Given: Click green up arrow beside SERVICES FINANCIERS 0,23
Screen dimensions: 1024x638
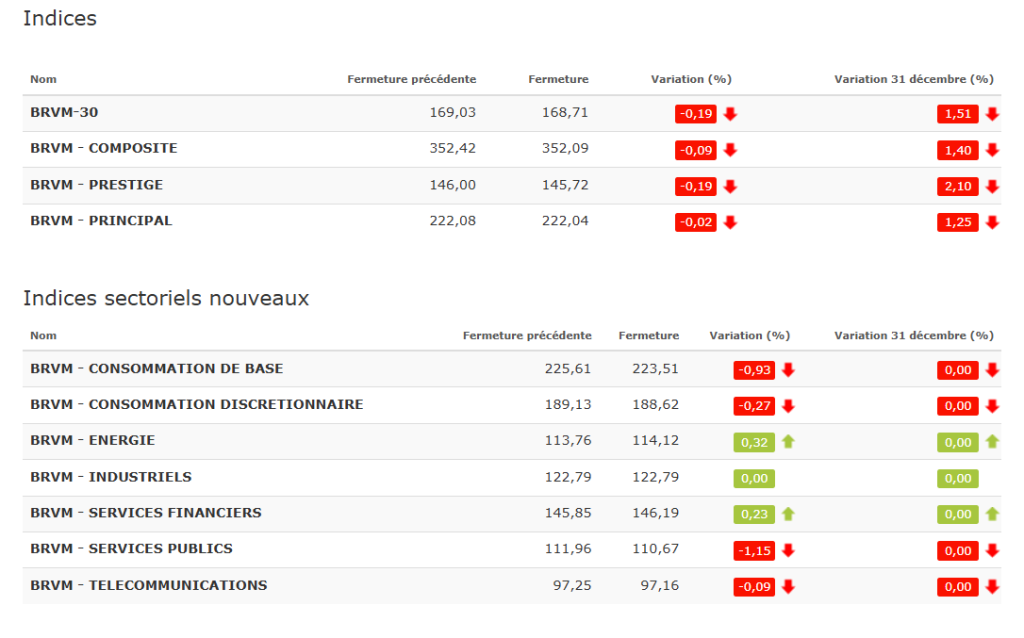Looking at the screenshot, I should point(788,514).
